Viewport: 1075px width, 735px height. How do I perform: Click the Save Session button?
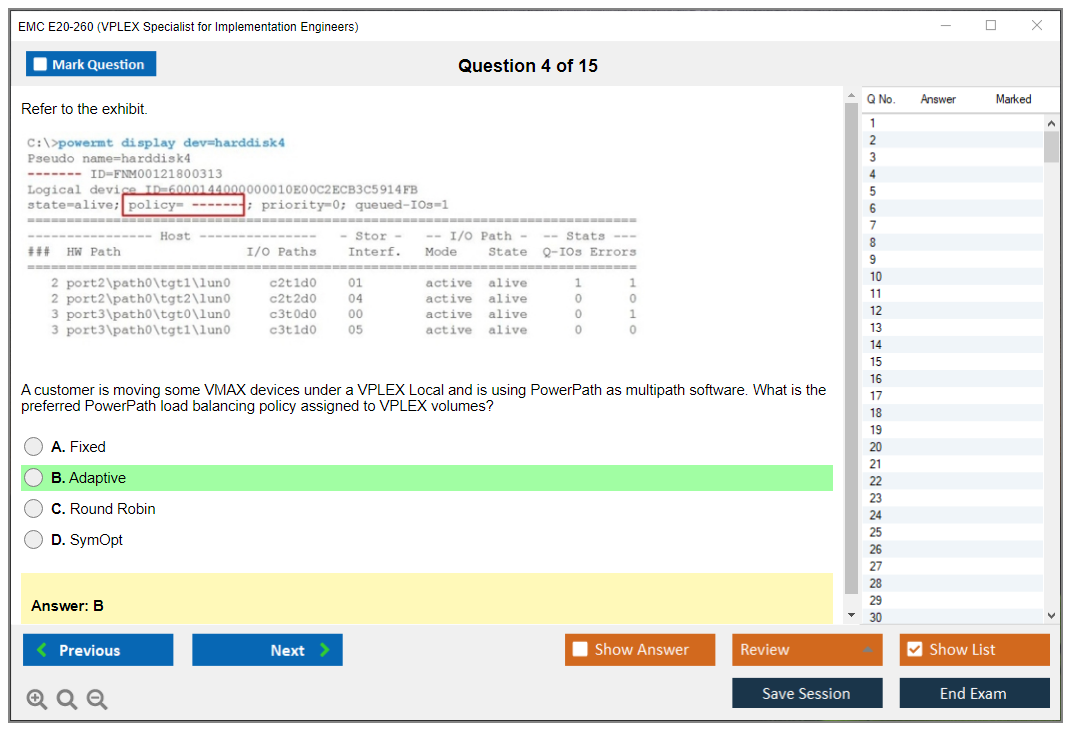(806, 693)
